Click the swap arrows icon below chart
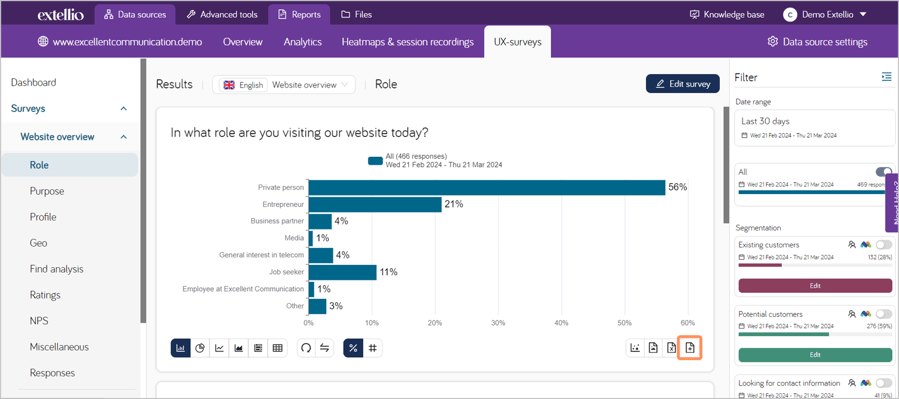Viewport: 899px width, 399px height. (325, 348)
